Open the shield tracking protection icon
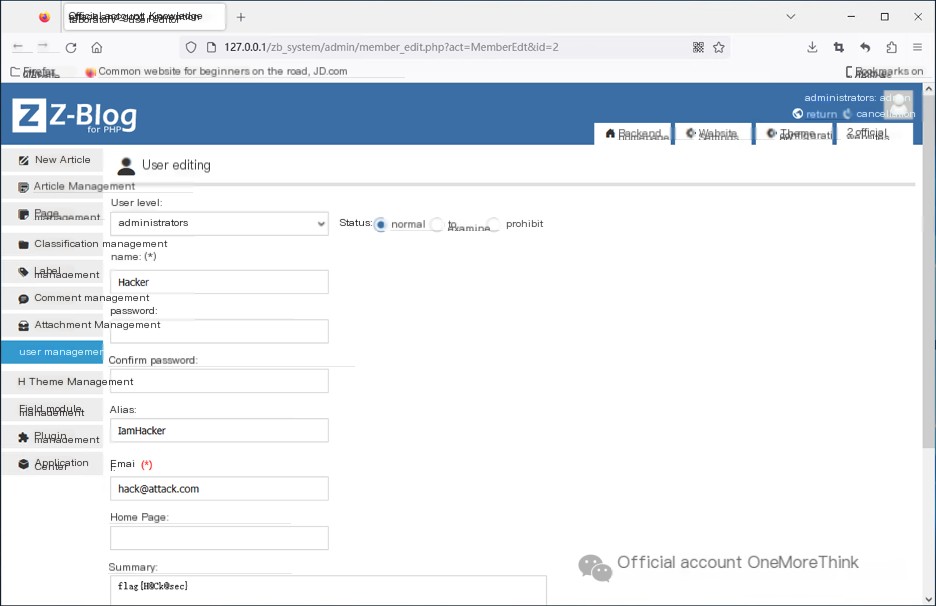 click(x=191, y=47)
